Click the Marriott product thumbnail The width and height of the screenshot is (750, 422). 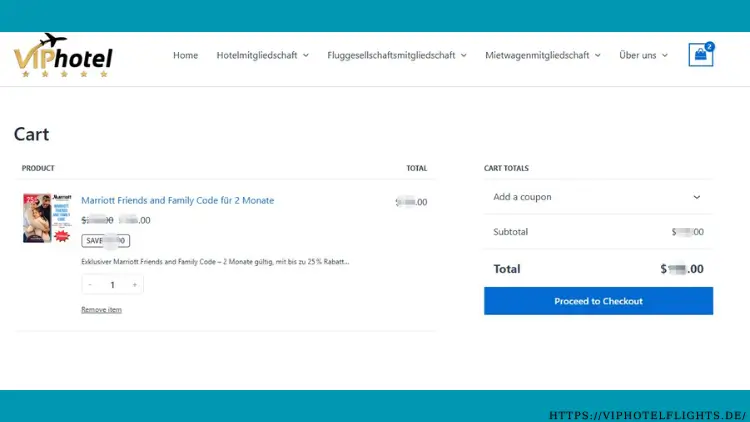click(47, 218)
